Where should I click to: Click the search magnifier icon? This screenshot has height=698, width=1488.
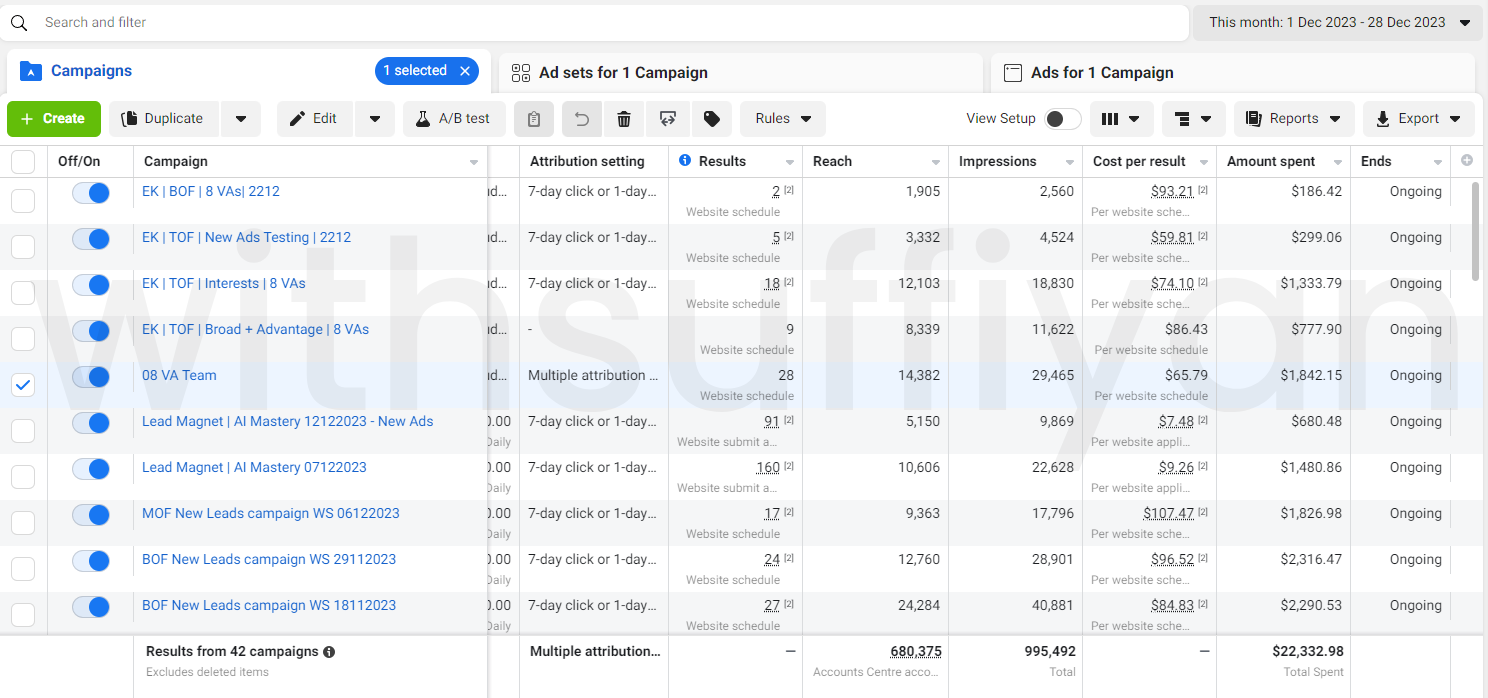pyautogui.click(x=19, y=23)
